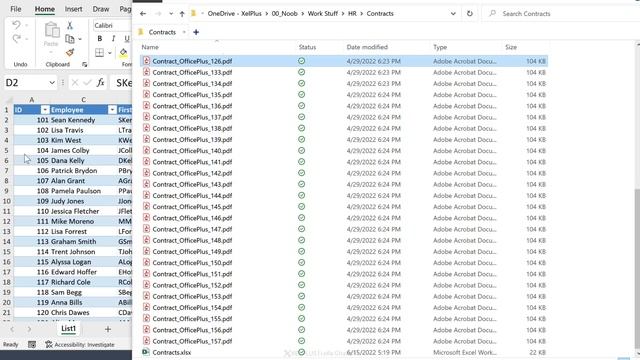
Task: Click Accessibility: Investigate in status bar
Action: pyautogui.click(x=80, y=344)
